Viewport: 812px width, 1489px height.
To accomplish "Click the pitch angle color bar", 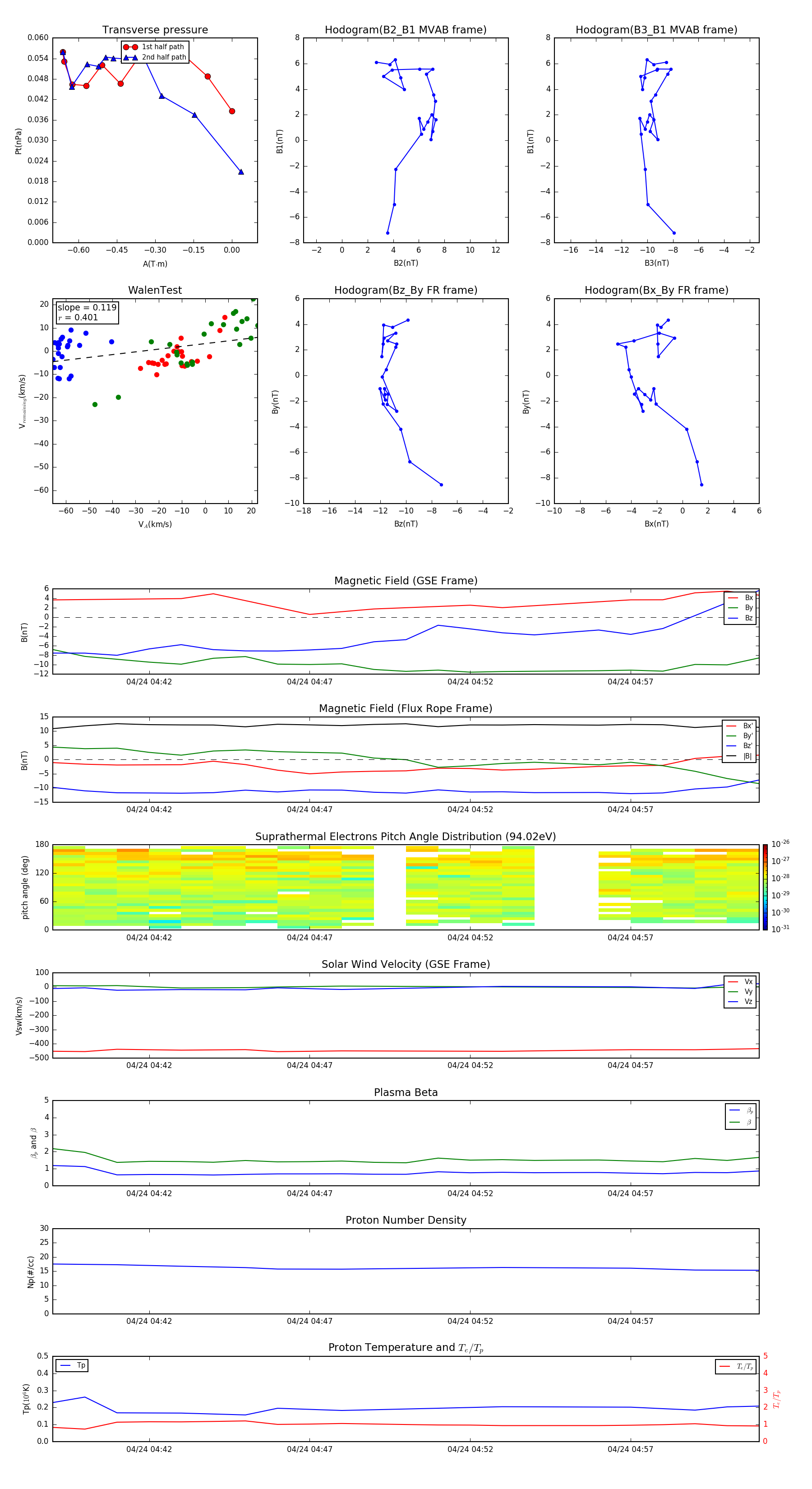I will click(x=765, y=887).
